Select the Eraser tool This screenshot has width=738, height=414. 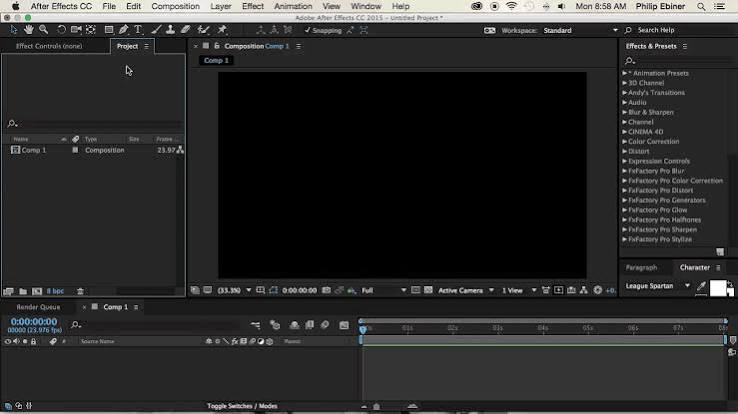tap(185, 30)
